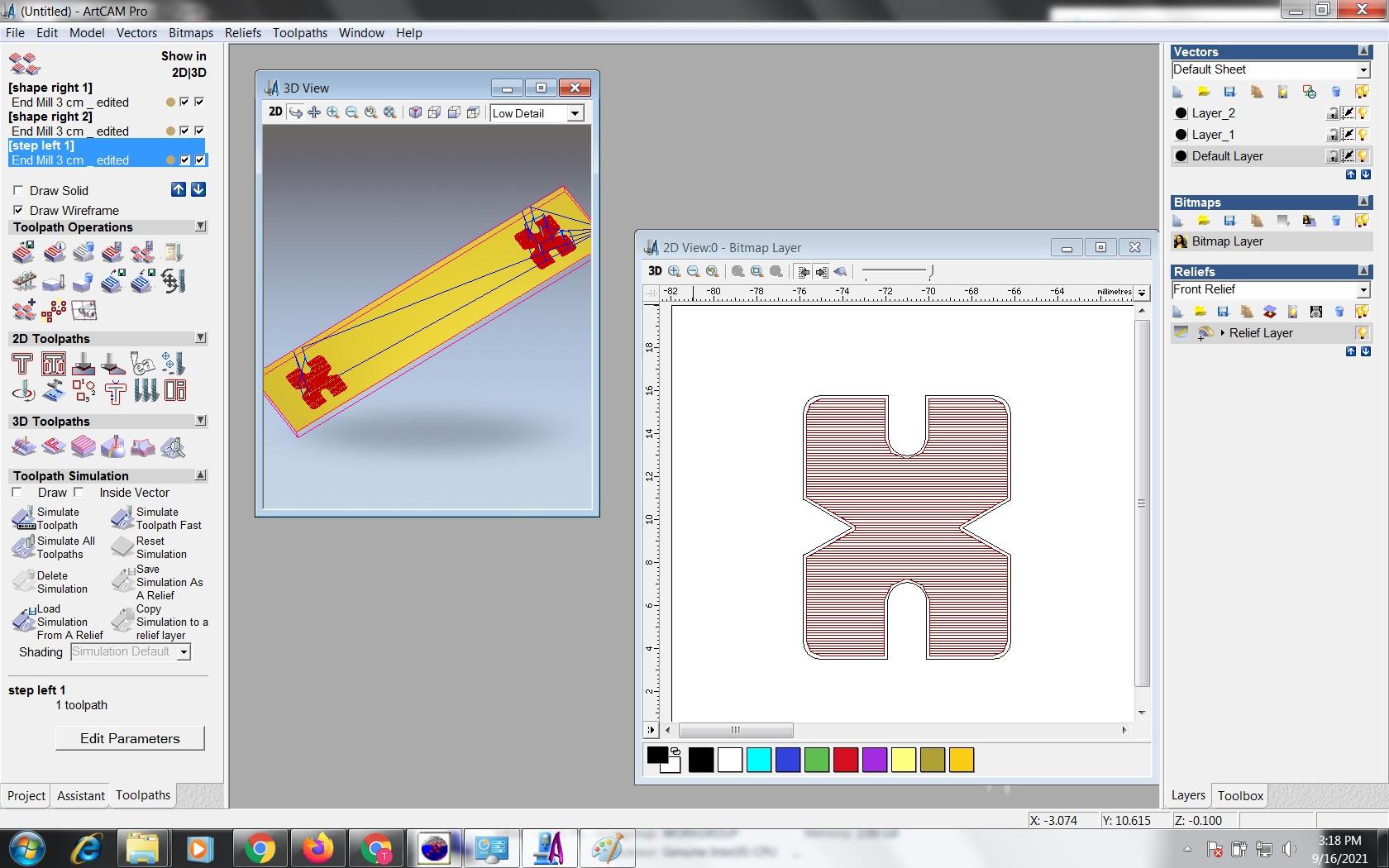Select isometric view cube in 3D View
The height and width of the screenshot is (868, 1389).
point(415,112)
